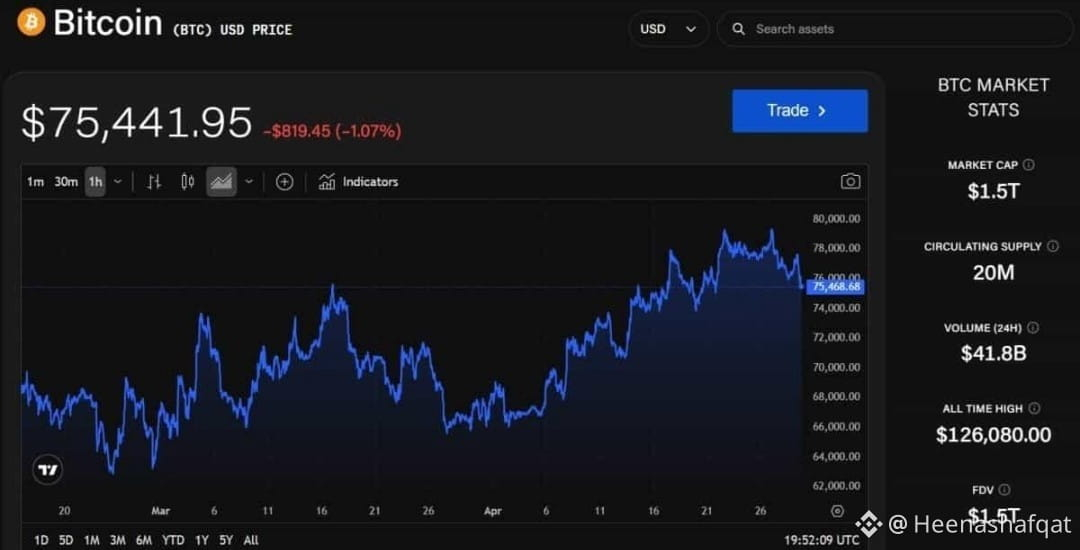Select the 30m interval

[66, 182]
